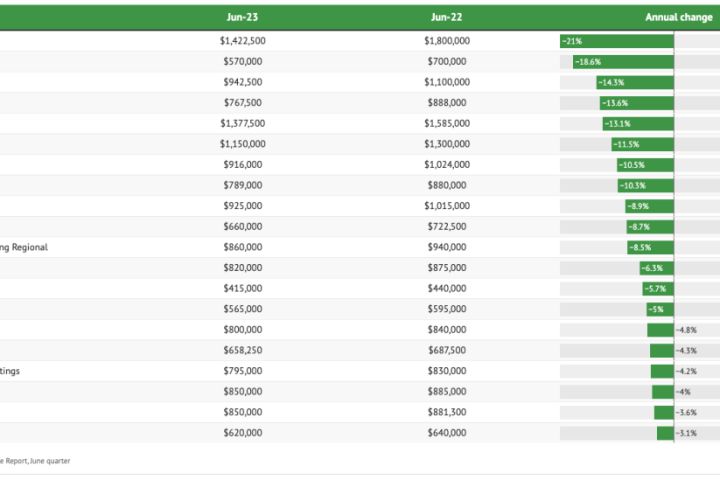Click the -6.3% annual change bar
720x480 pixels.
click(x=657, y=268)
